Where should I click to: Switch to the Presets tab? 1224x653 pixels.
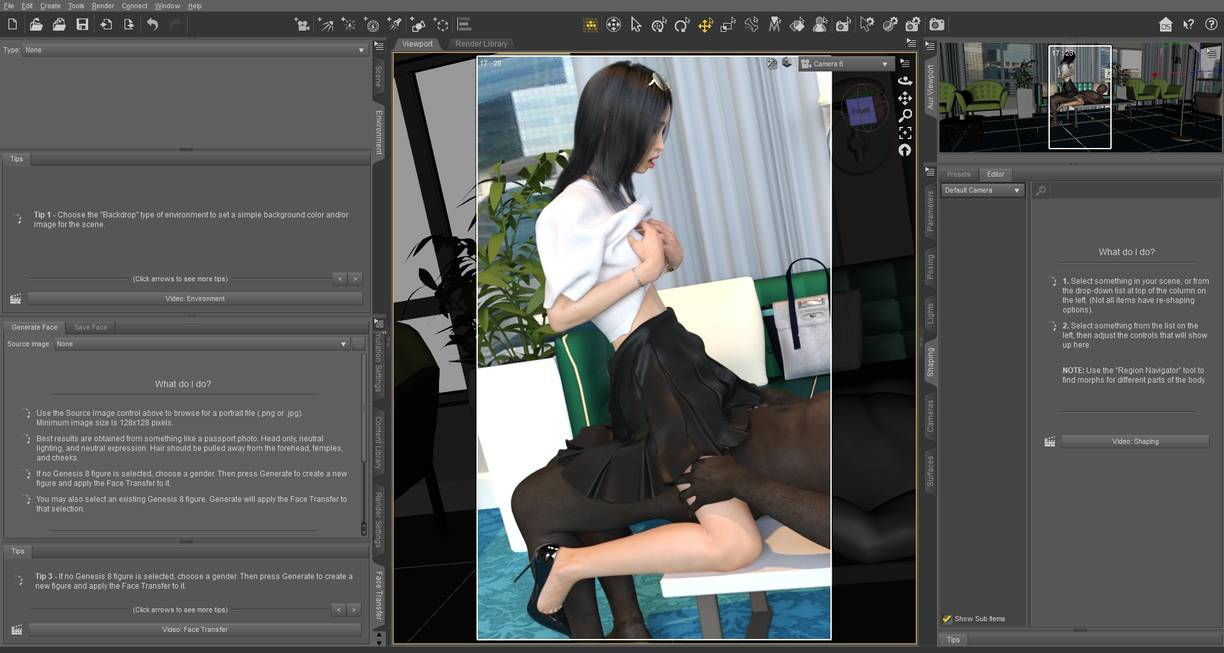(958, 174)
